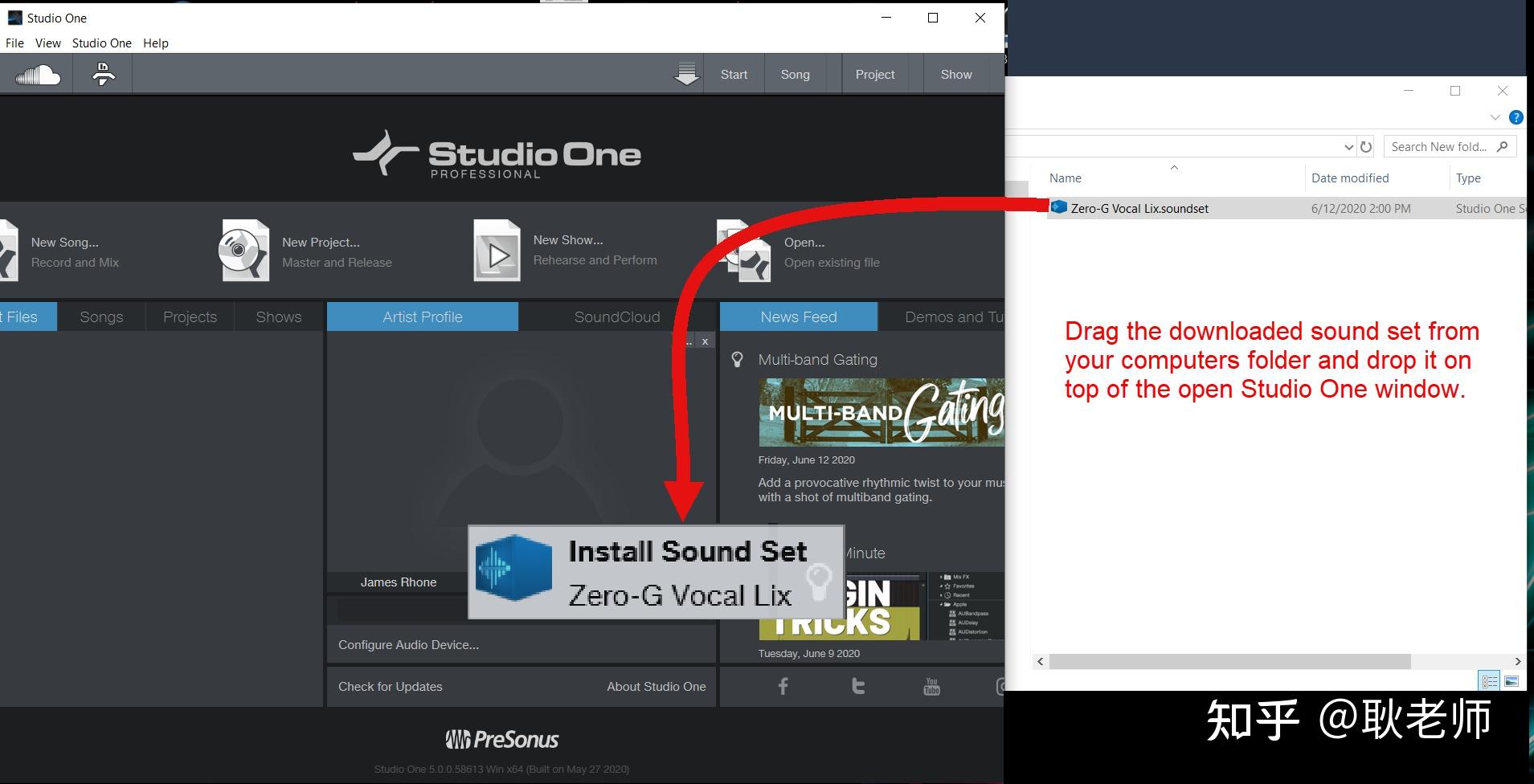Click New Project Master and Release
This screenshot has width=1534, height=784.
point(337,252)
